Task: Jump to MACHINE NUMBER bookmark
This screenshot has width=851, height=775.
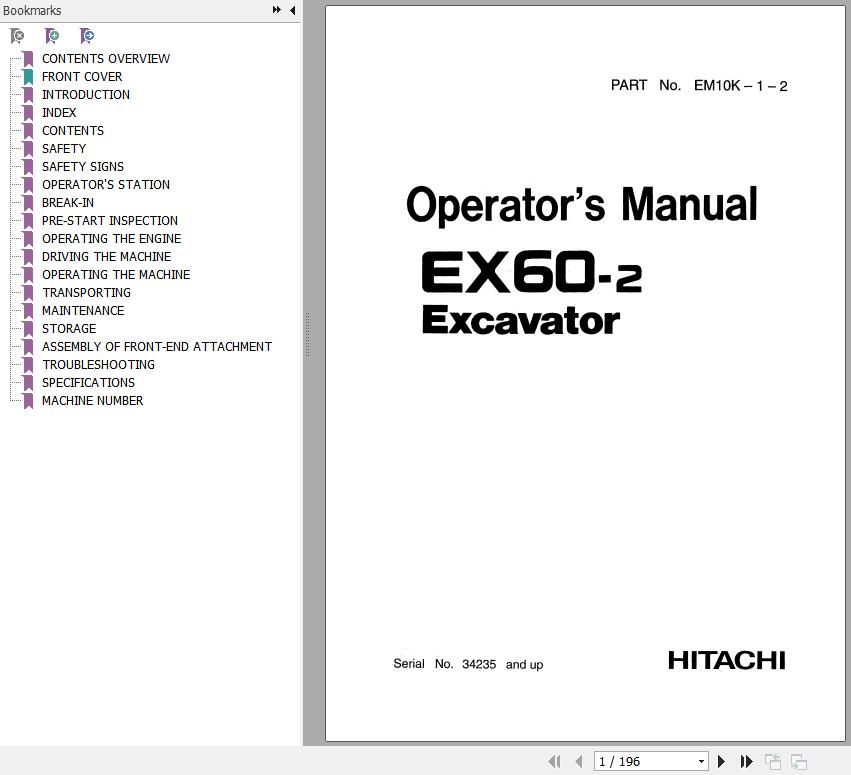Action: coord(92,401)
